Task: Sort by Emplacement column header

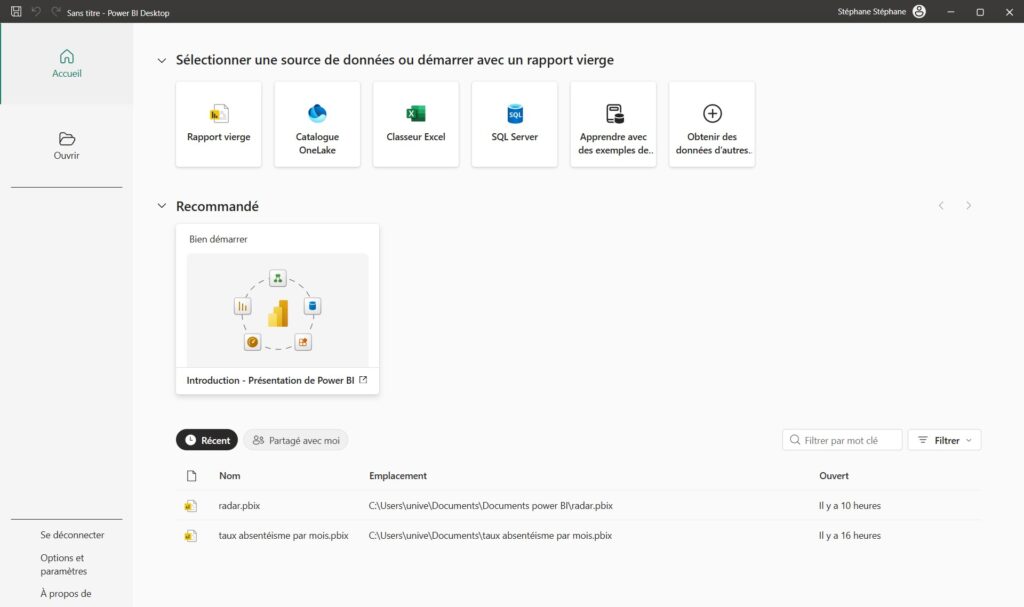Action: [398, 476]
